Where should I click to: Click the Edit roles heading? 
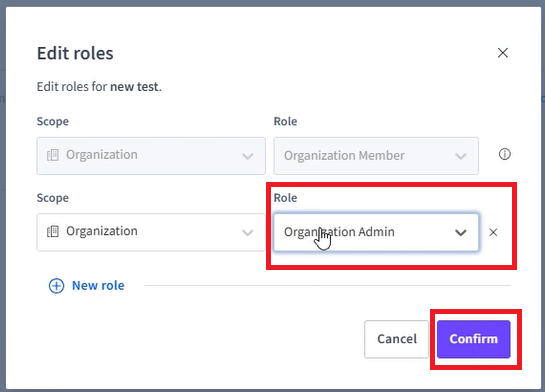pyautogui.click(x=75, y=53)
